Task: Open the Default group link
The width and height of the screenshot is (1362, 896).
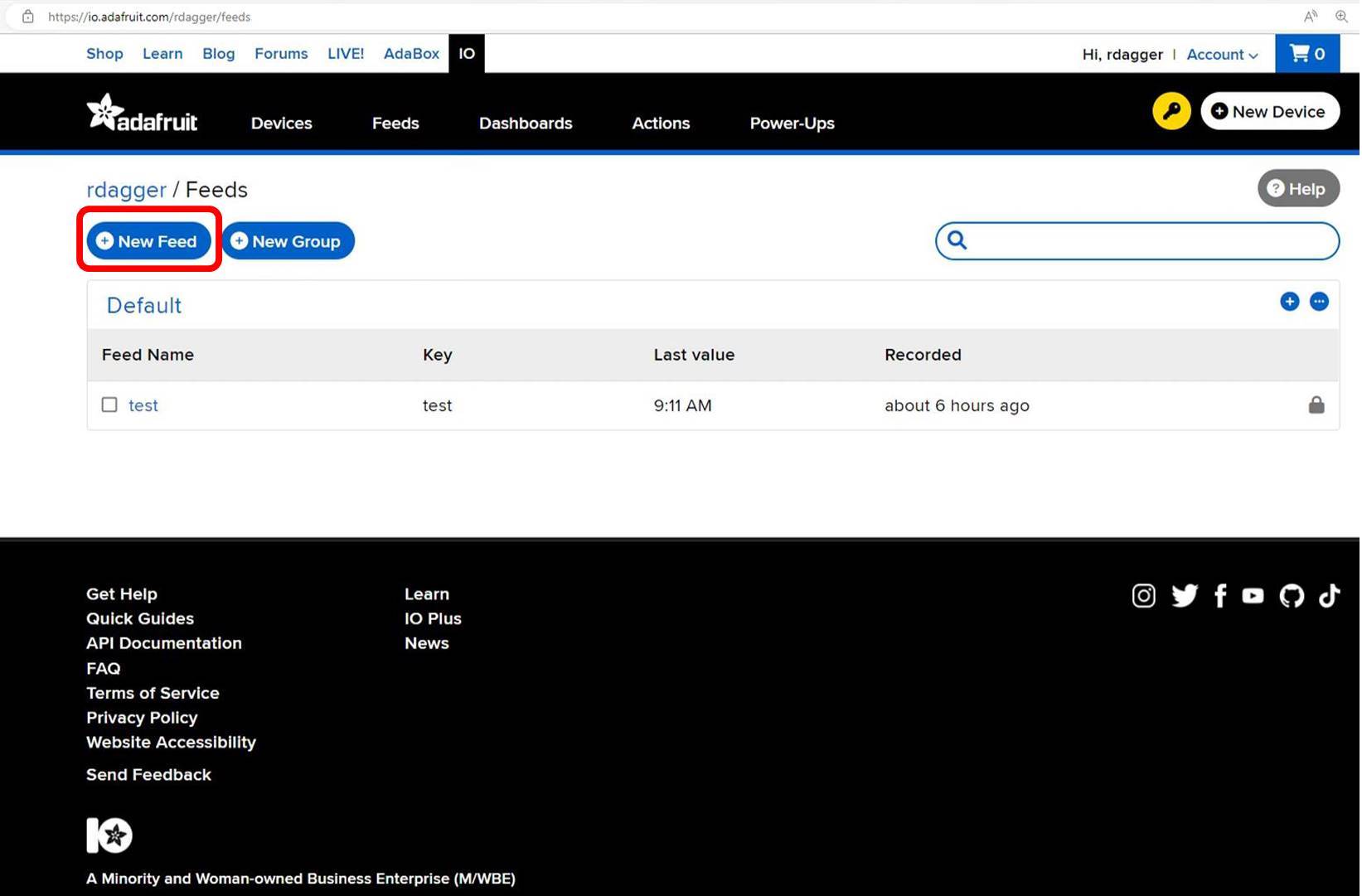Action: click(144, 306)
